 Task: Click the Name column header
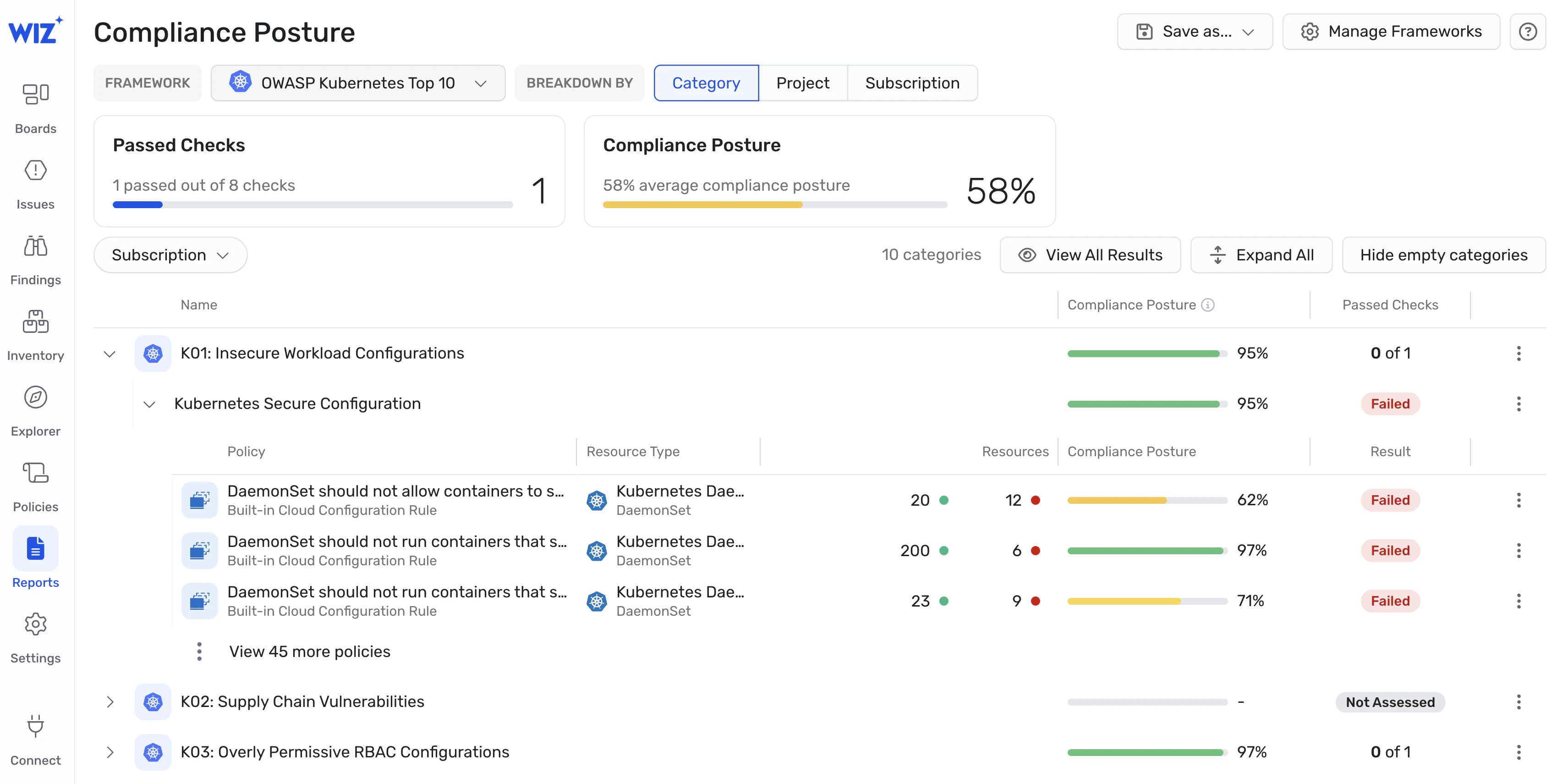[198, 305]
